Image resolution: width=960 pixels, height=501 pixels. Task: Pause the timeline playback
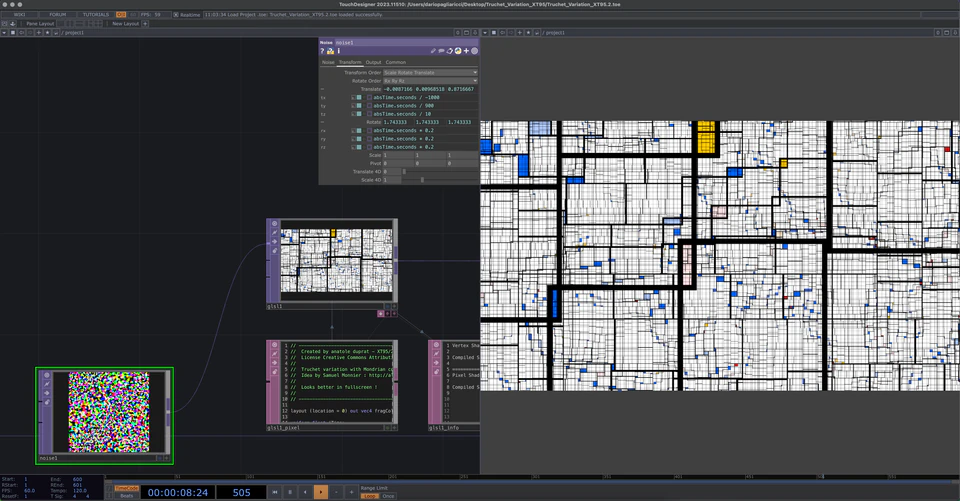tap(290, 492)
